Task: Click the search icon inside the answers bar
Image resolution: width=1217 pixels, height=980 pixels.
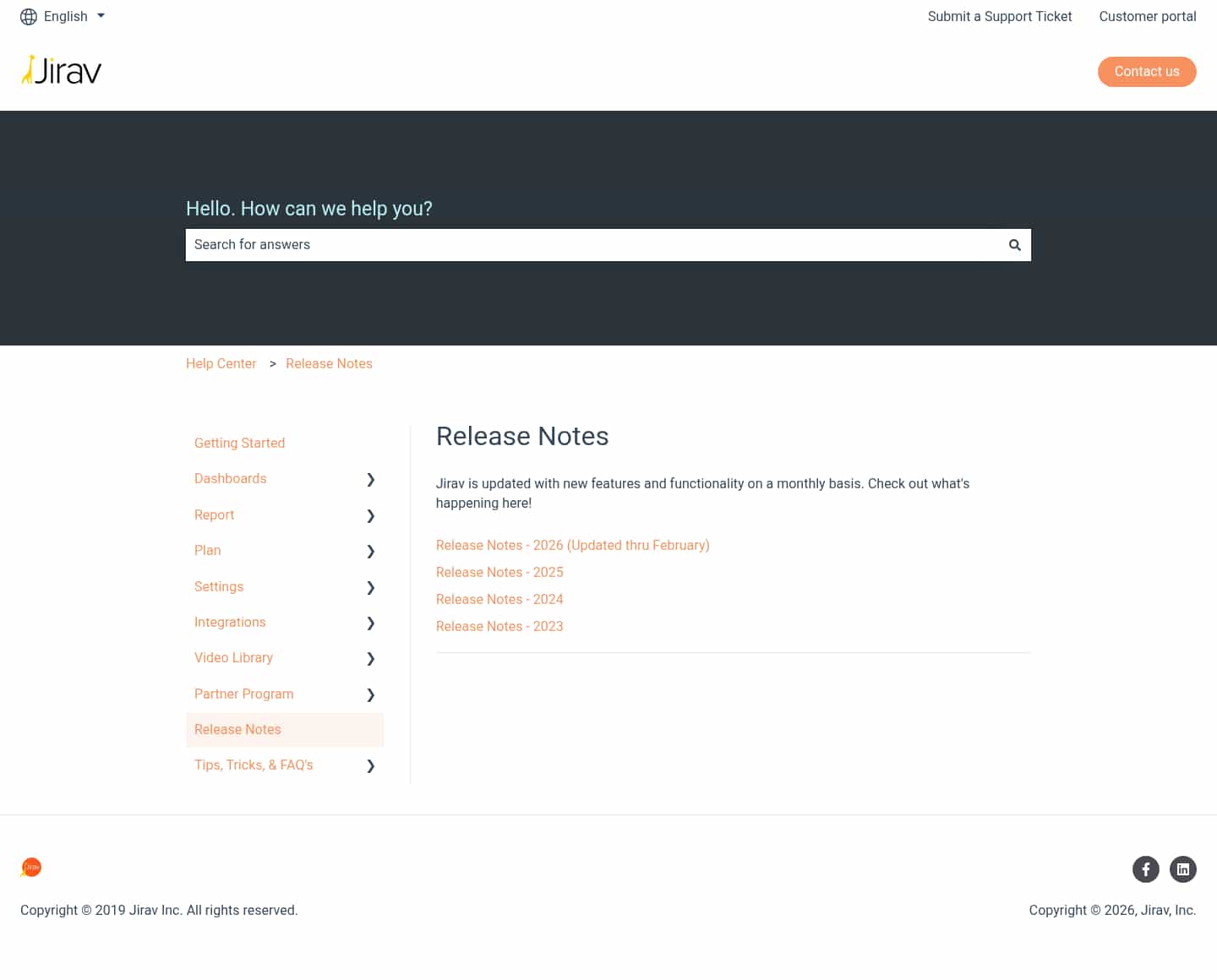Action: (x=1014, y=244)
